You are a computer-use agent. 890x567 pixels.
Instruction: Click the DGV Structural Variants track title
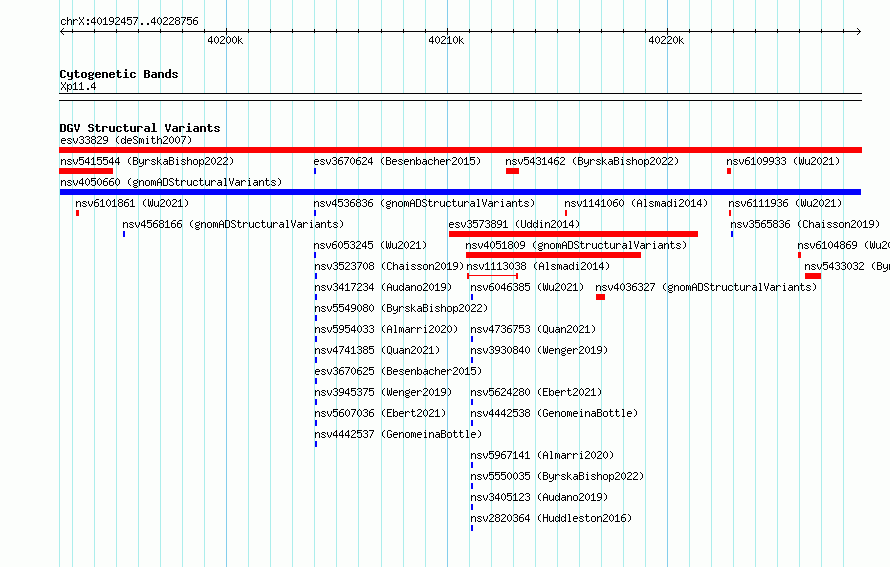coord(140,128)
